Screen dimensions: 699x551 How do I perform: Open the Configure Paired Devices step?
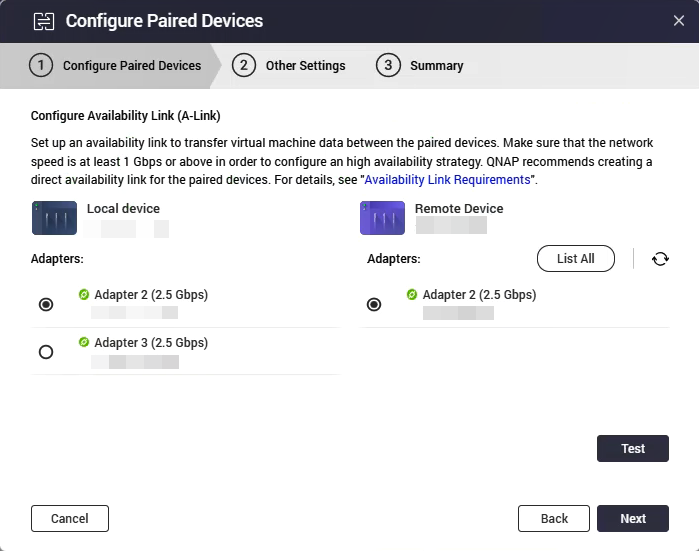(x=116, y=66)
